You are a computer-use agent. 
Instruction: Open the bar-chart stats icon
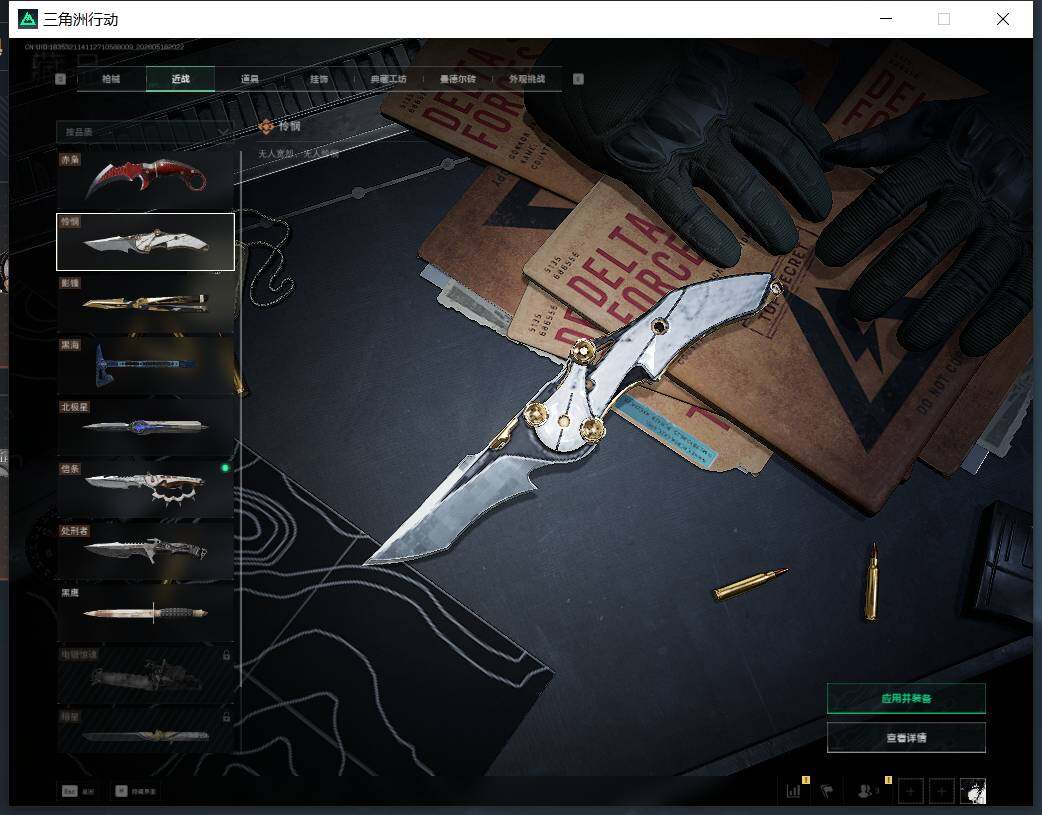pos(793,790)
